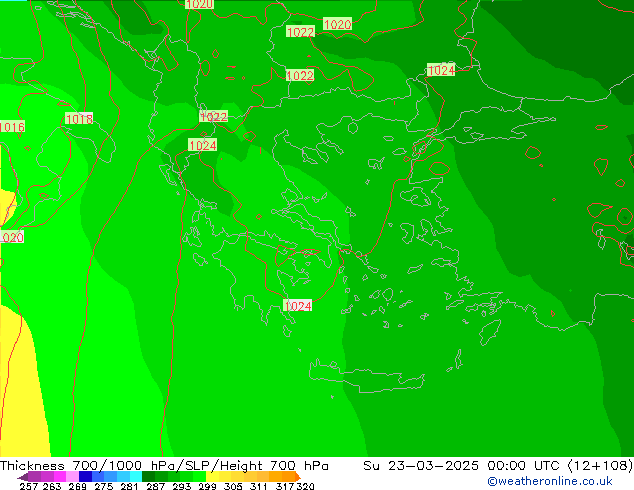Select the 299 legend value
This screenshot has height=490, width=634.
[207, 486]
